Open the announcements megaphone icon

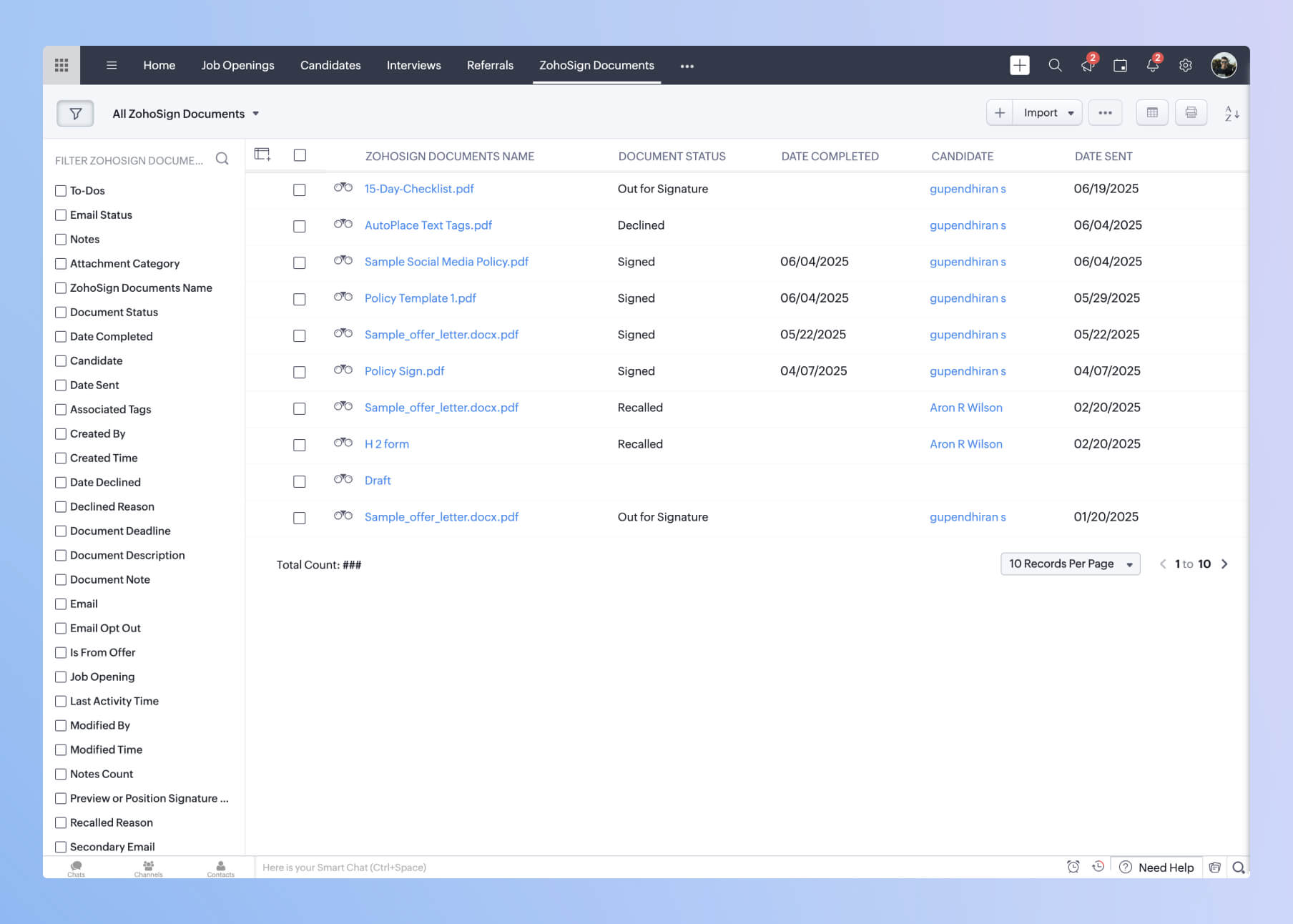click(x=1088, y=65)
